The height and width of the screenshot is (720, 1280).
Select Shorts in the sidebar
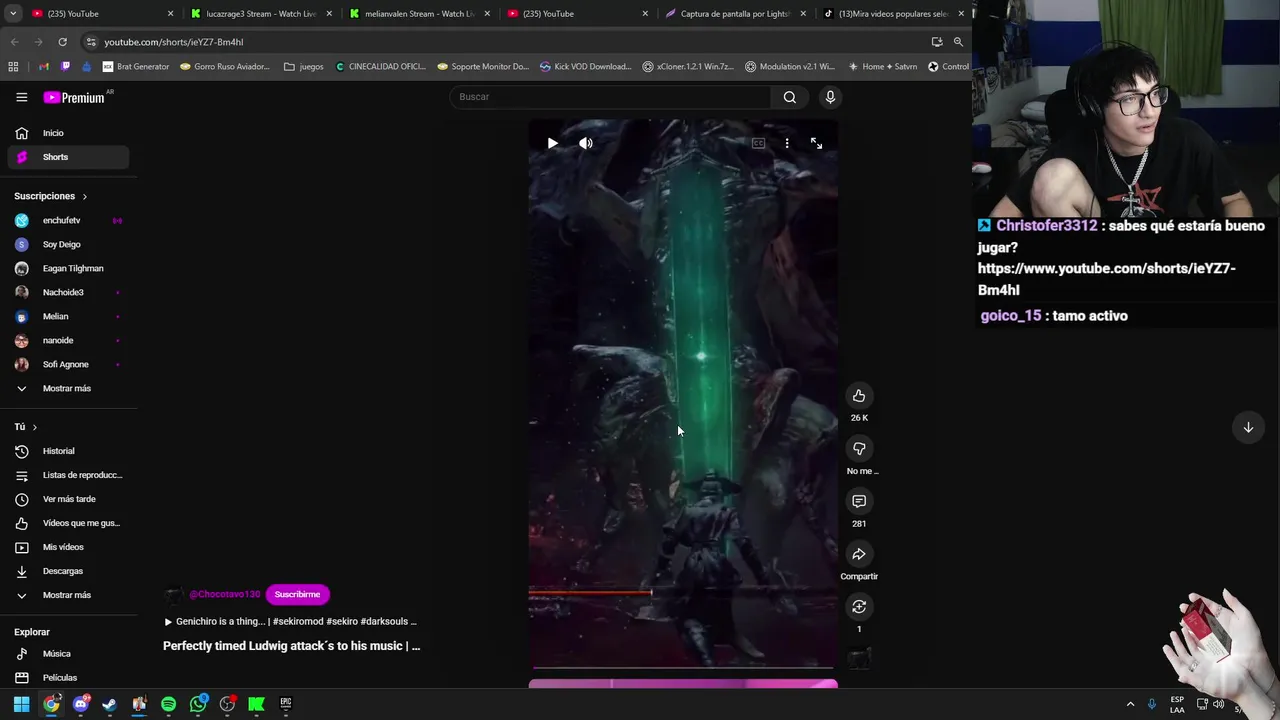click(x=68, y=157)
